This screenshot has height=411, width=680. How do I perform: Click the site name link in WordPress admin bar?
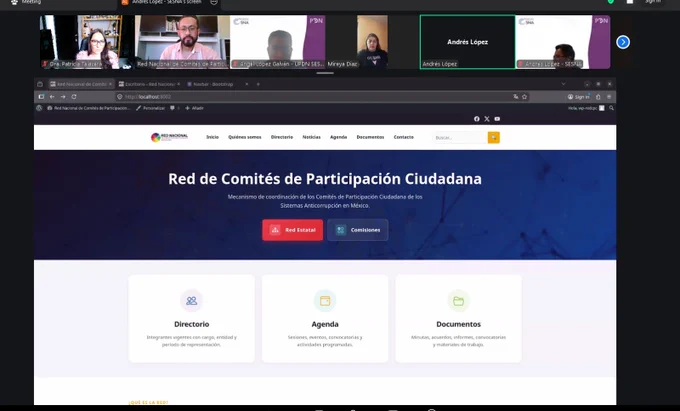coord(89,108)
